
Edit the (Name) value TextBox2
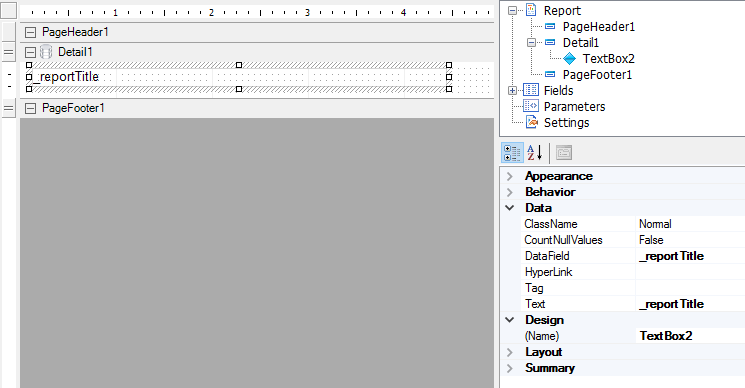(690, 336)
